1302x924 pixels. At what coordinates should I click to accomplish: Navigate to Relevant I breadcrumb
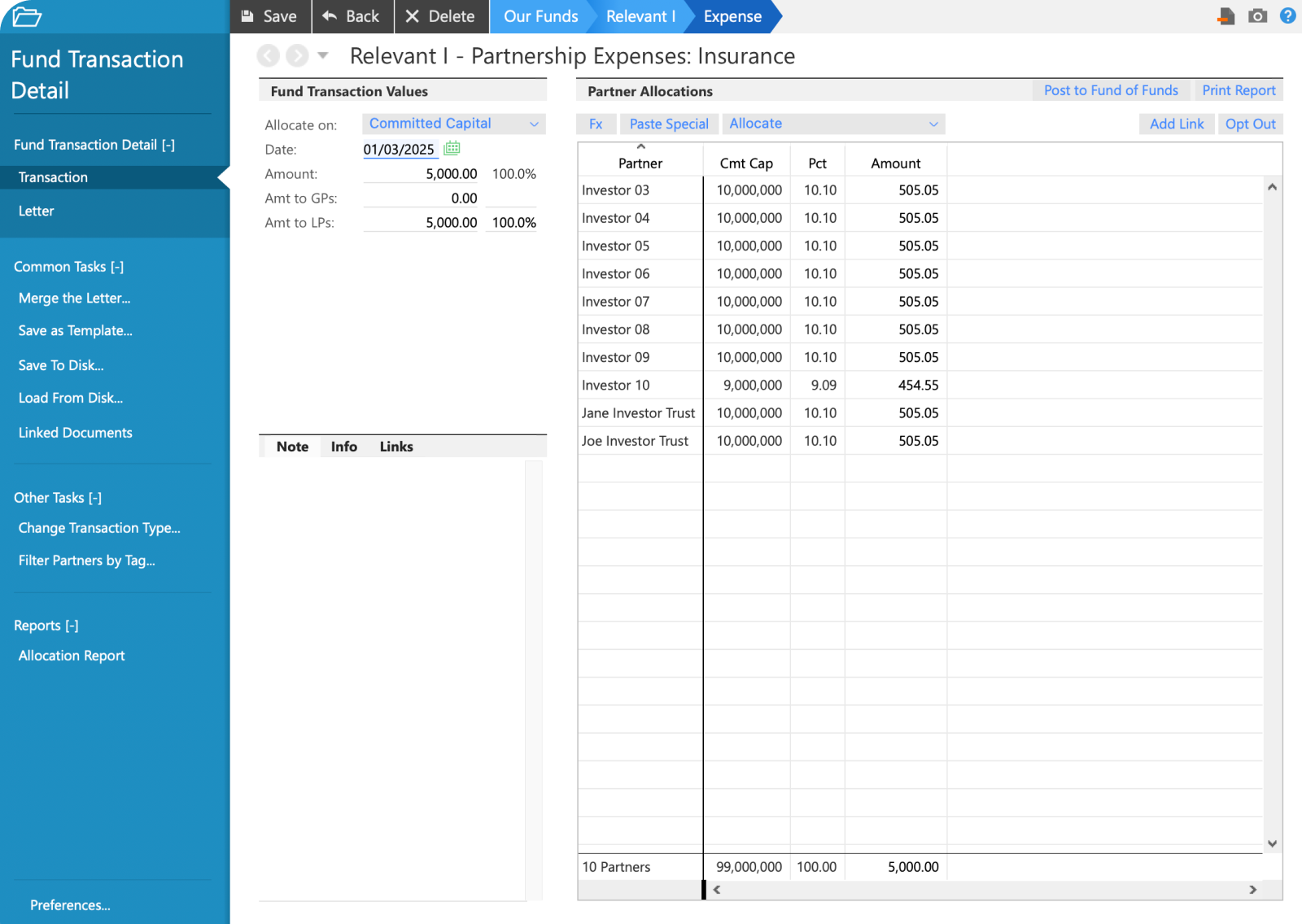640,16
